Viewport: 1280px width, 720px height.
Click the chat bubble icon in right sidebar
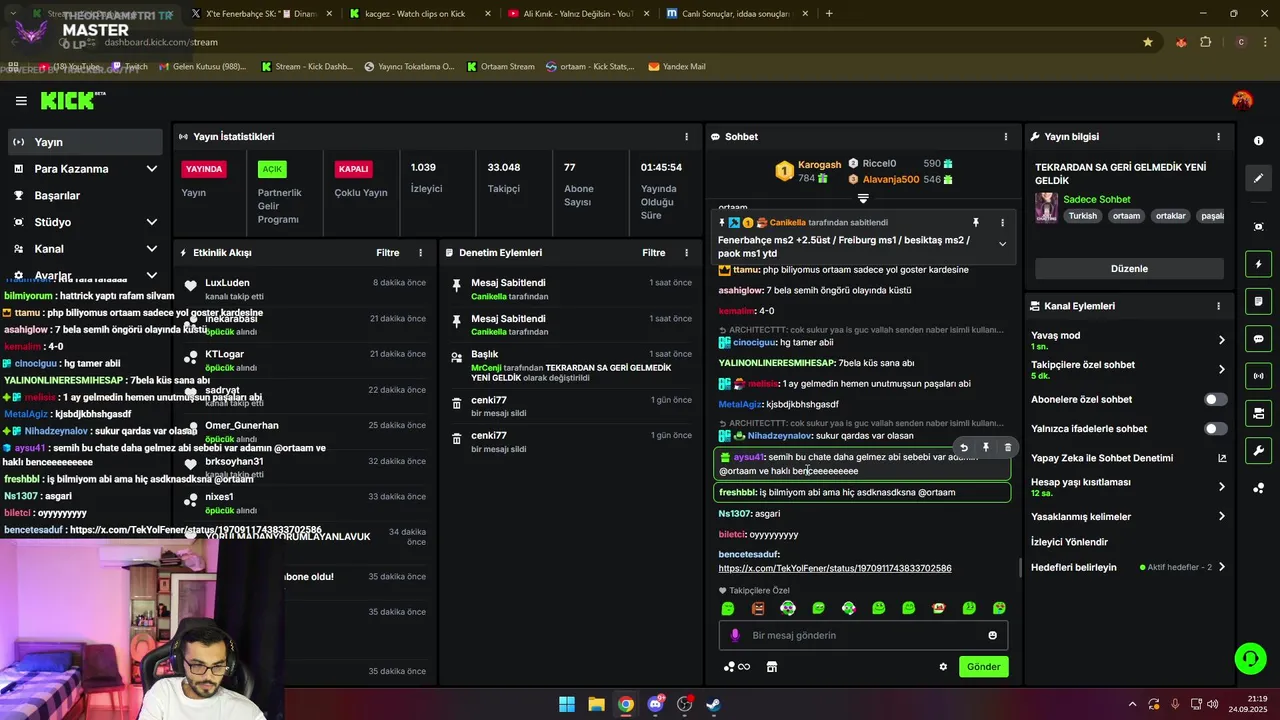tap(1258, 339)
